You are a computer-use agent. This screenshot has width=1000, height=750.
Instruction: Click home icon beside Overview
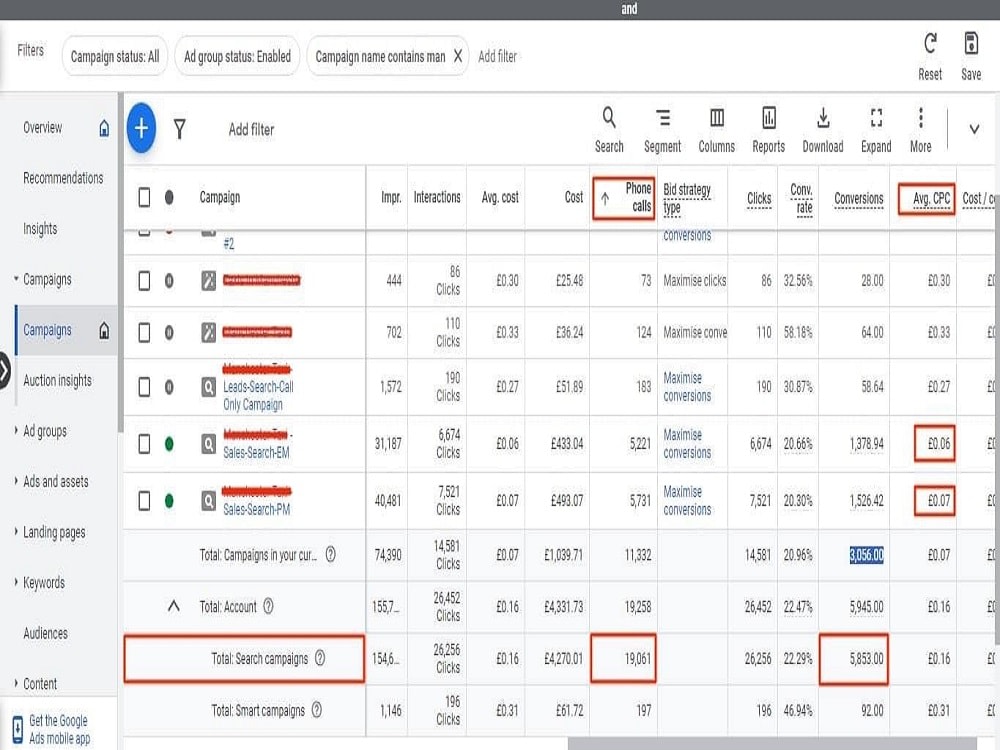(x=104, y=128)
